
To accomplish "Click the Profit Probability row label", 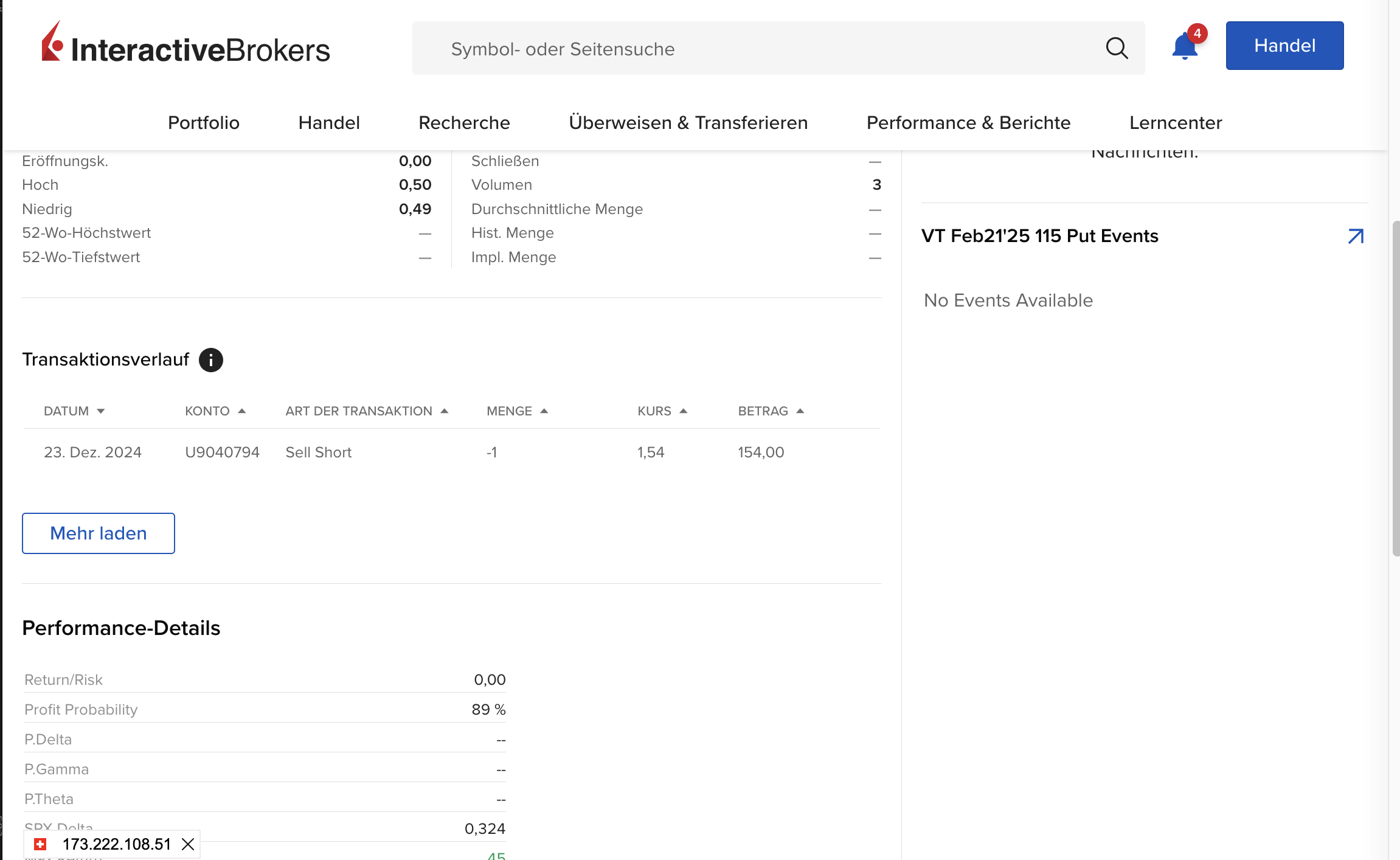I will 81,710.
